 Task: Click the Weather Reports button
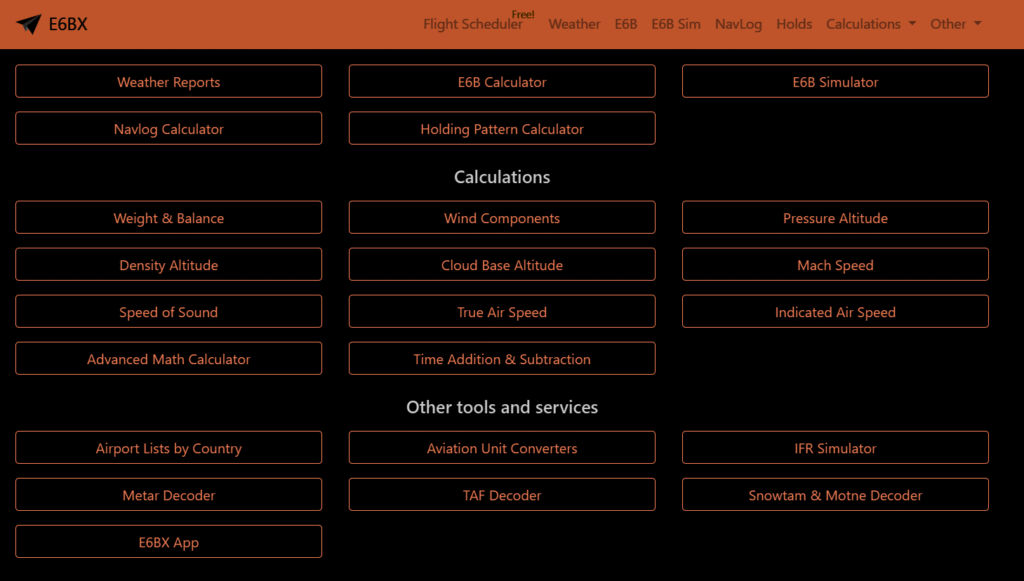168,82
